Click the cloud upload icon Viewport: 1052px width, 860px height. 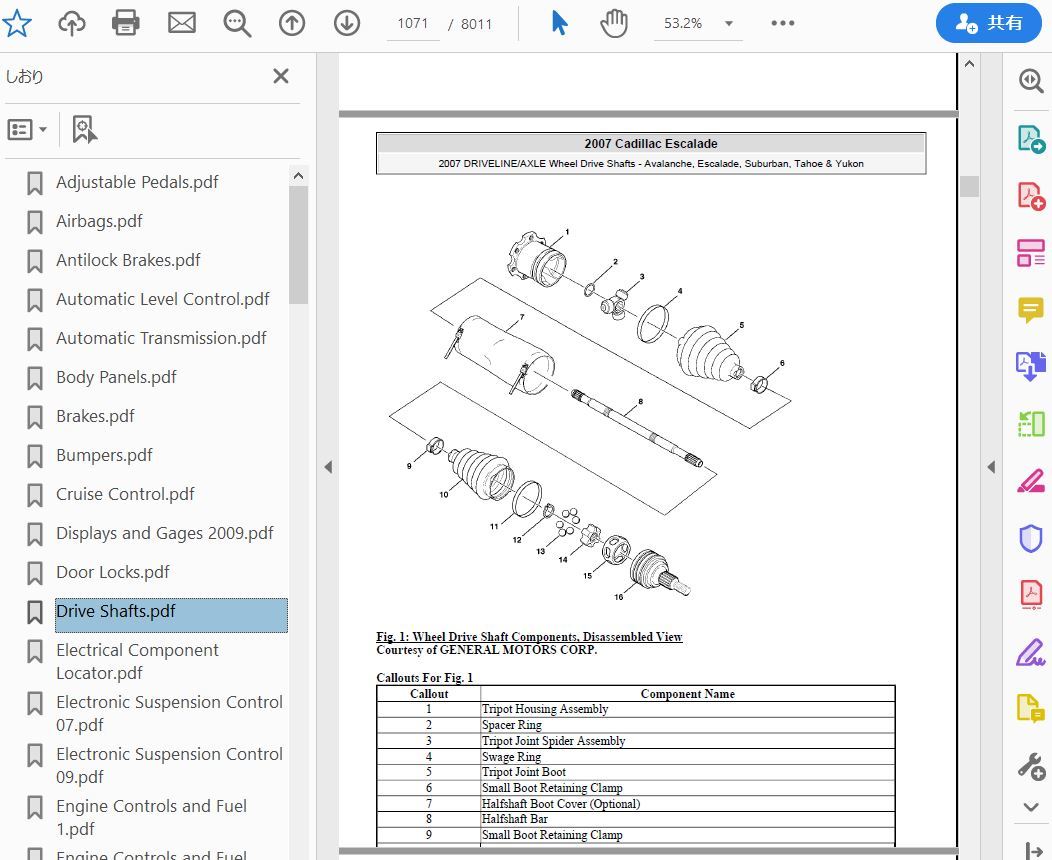coord(72,23)
